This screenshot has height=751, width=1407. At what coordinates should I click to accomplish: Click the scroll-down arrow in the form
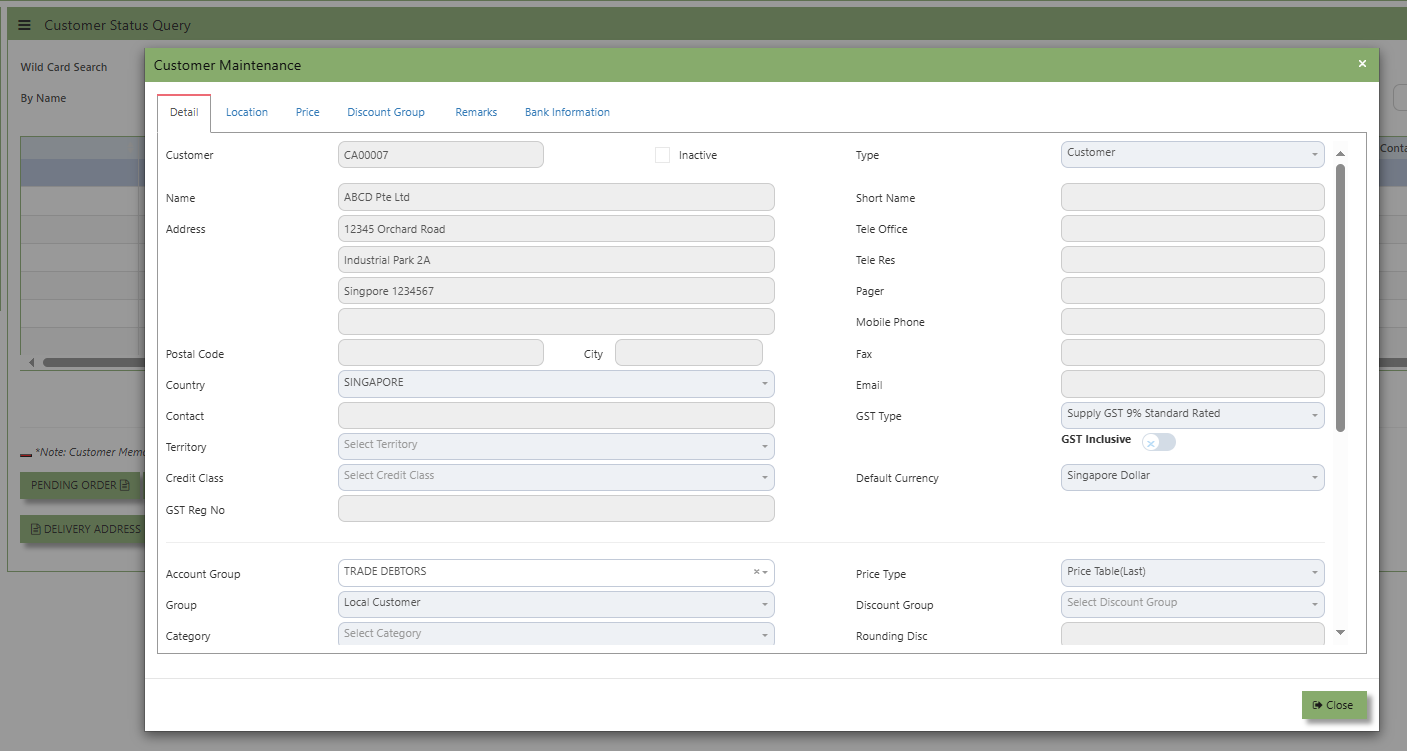pyautogui.click(x=1340, y=632)
